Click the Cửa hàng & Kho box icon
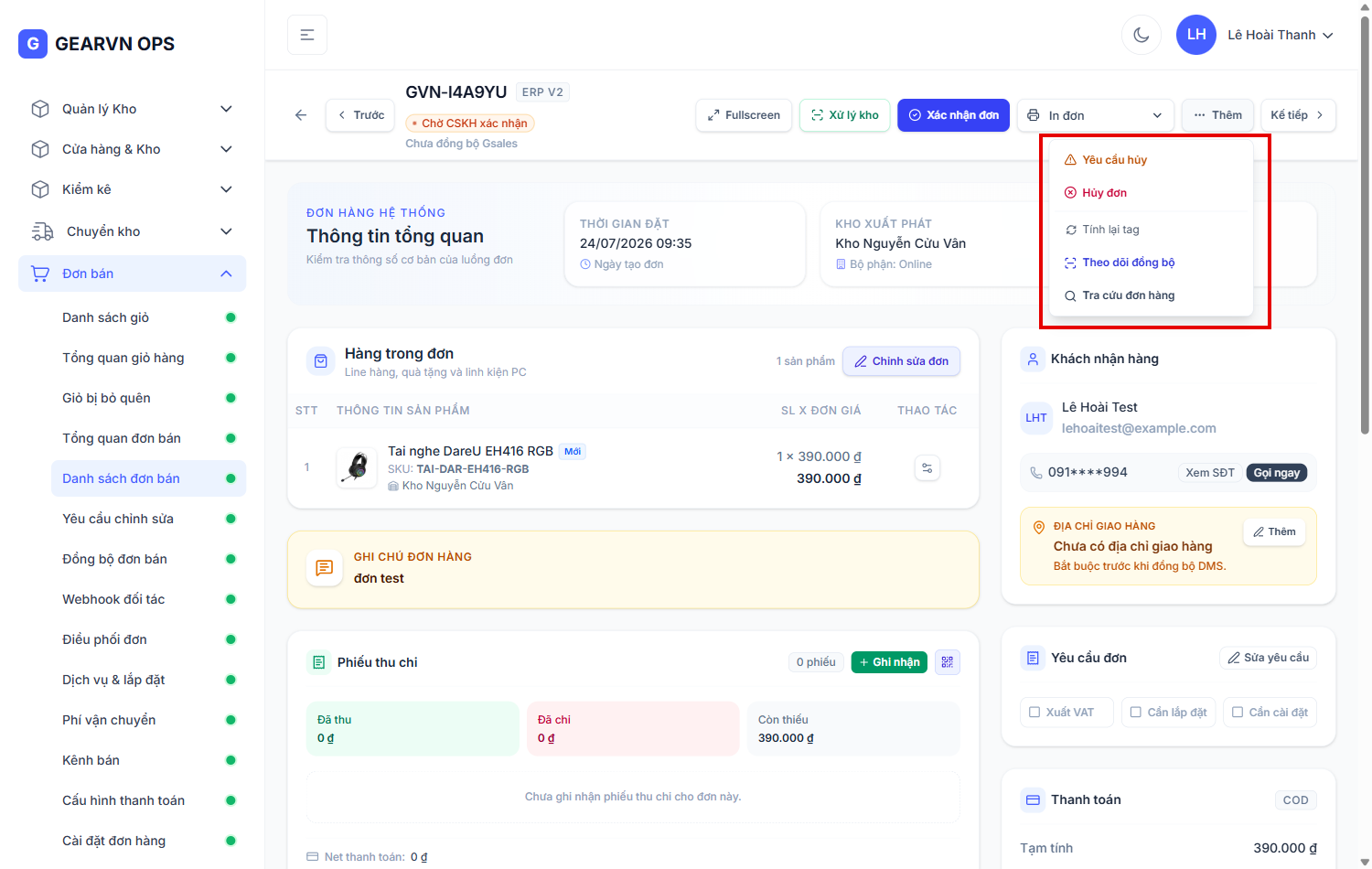 [x=40, y=149]
